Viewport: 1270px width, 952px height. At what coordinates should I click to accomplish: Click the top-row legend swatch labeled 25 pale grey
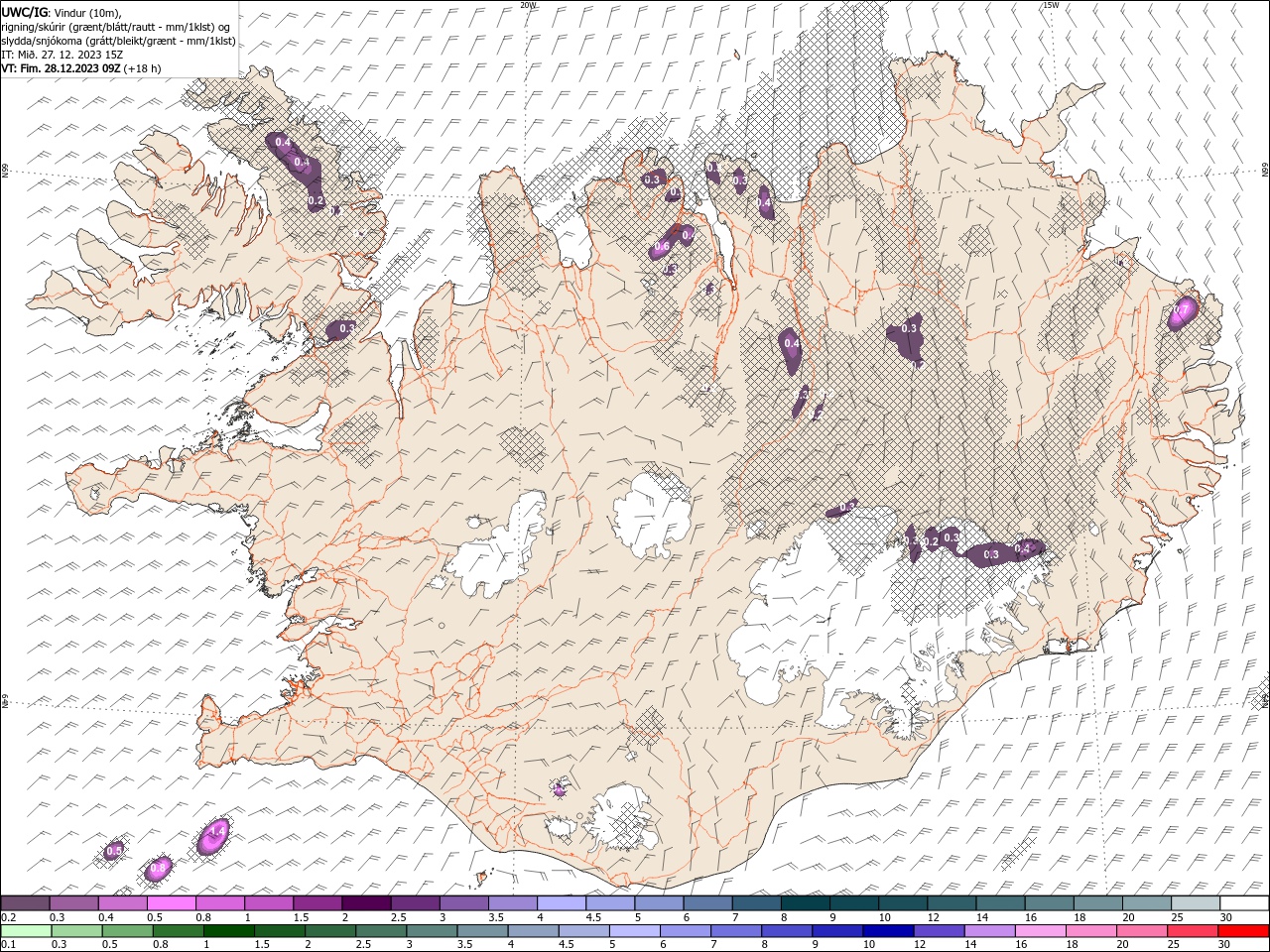point(1195,903)
